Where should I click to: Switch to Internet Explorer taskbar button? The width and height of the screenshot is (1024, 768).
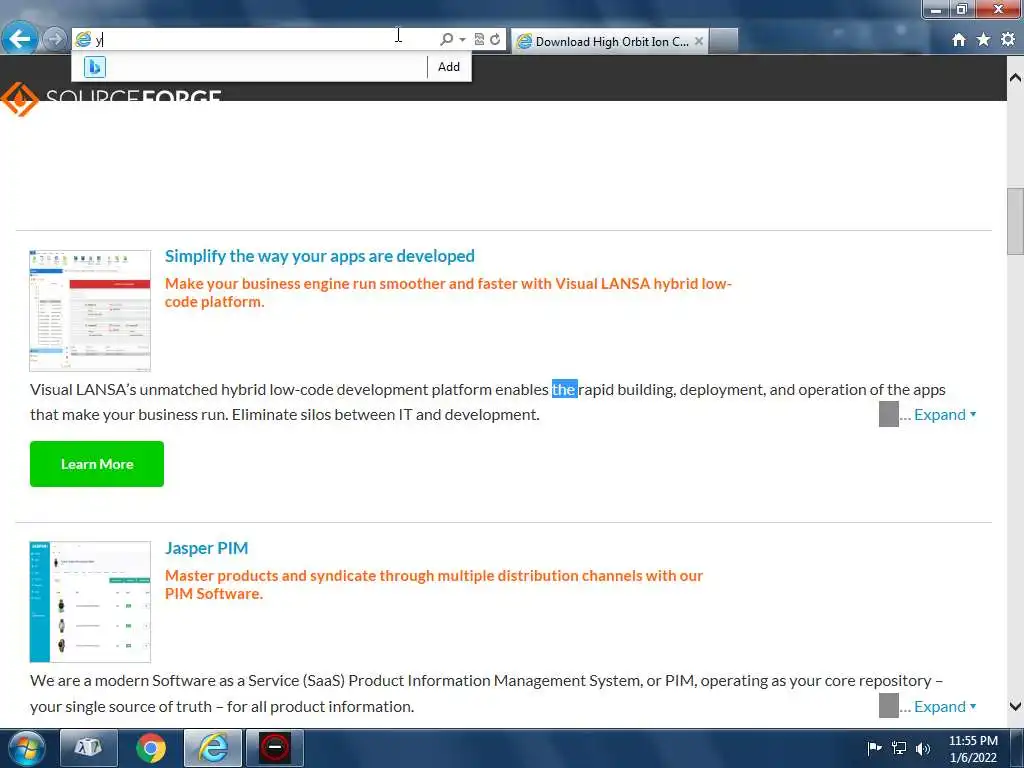pos(213,748)
